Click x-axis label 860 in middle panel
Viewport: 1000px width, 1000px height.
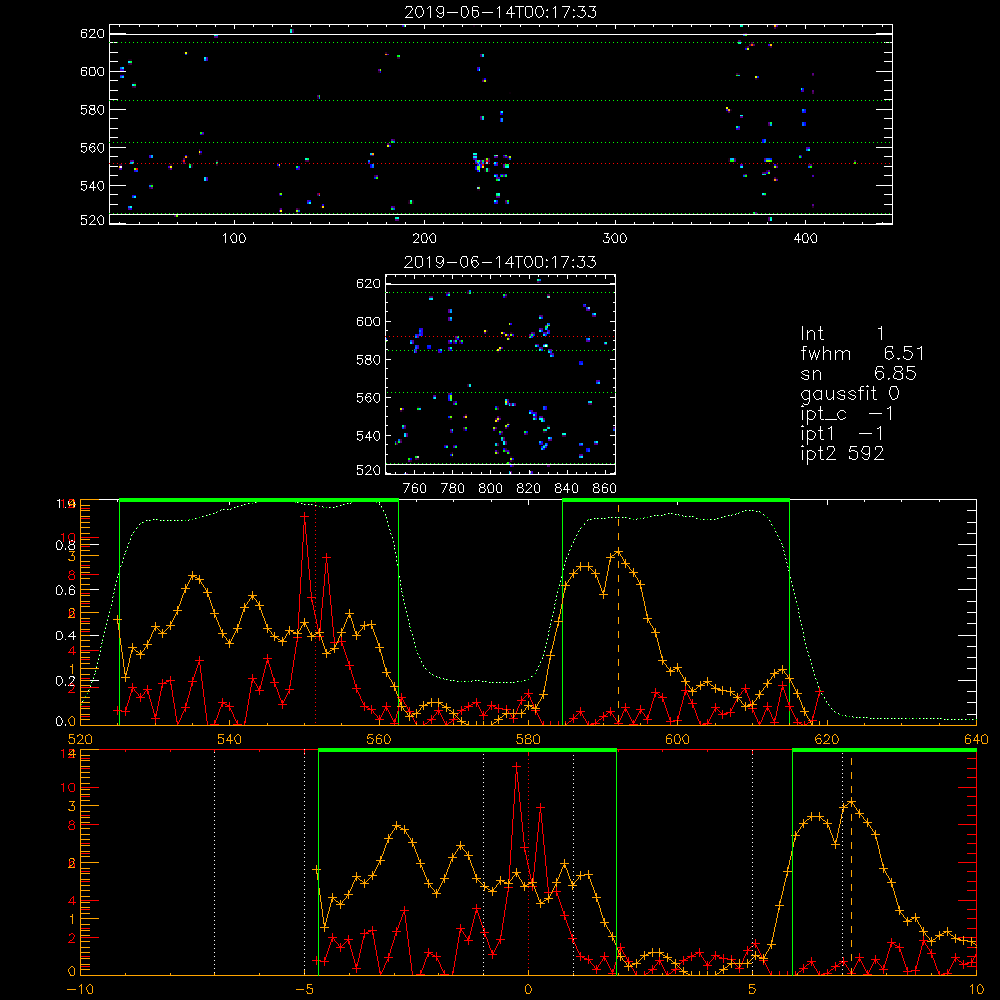coord(605,489)
